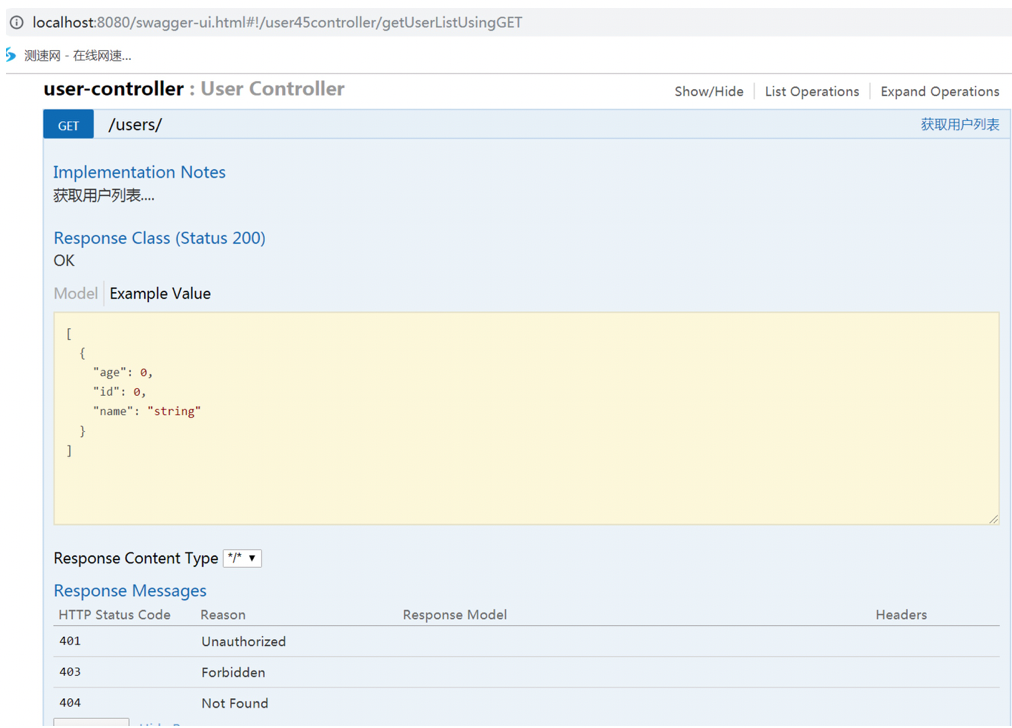Click Response Model column header
Image resolution: width=1012 pixels, height=728 pixels.
click(x=454, y=615)
